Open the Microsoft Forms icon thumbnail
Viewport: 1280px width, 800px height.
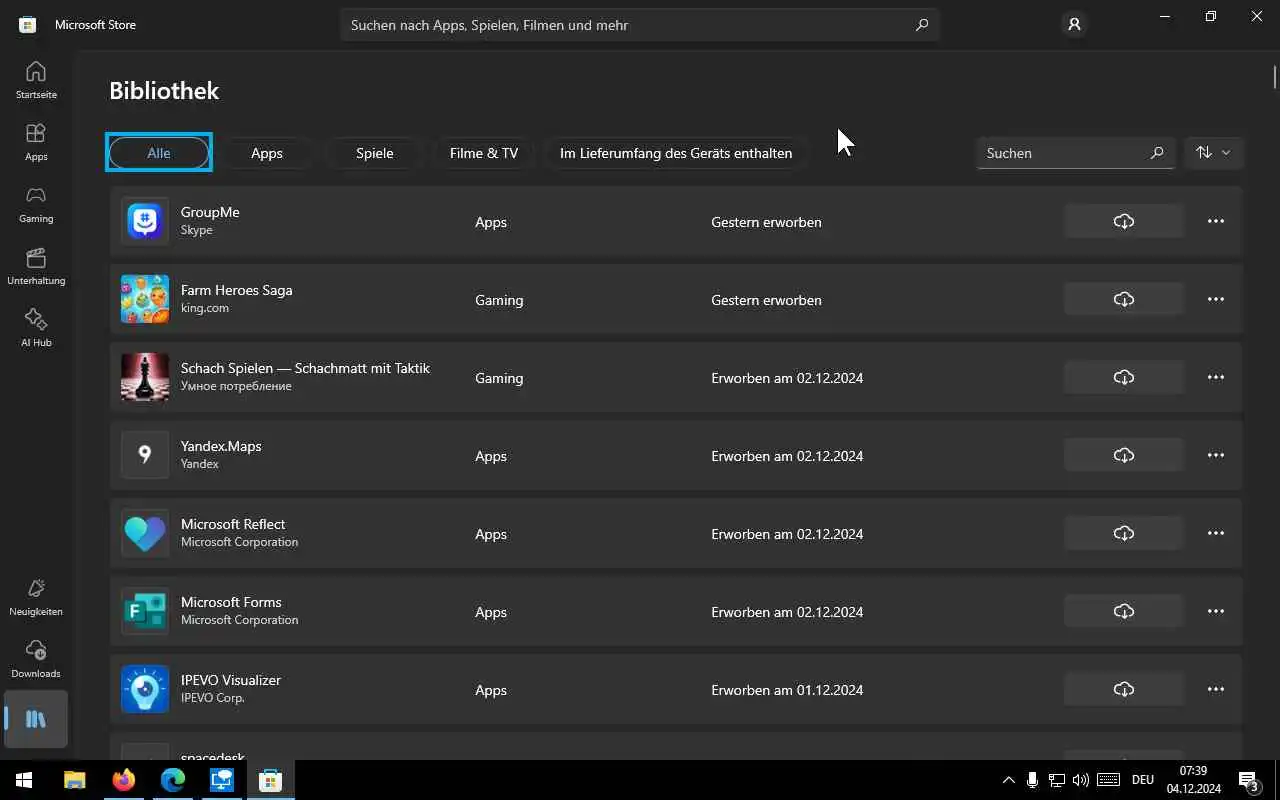coord(145,611)
